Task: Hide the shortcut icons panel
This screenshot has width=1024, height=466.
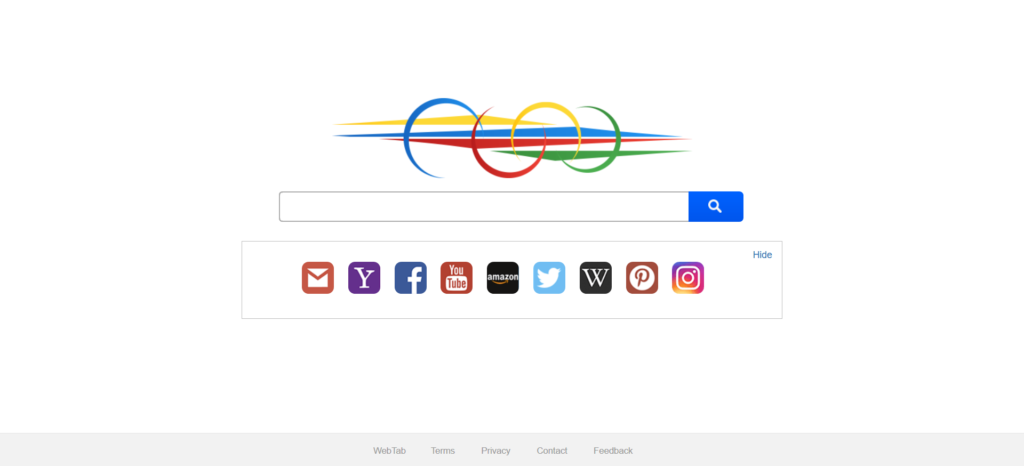Action: pyautogui.click(x=762, y=255)
